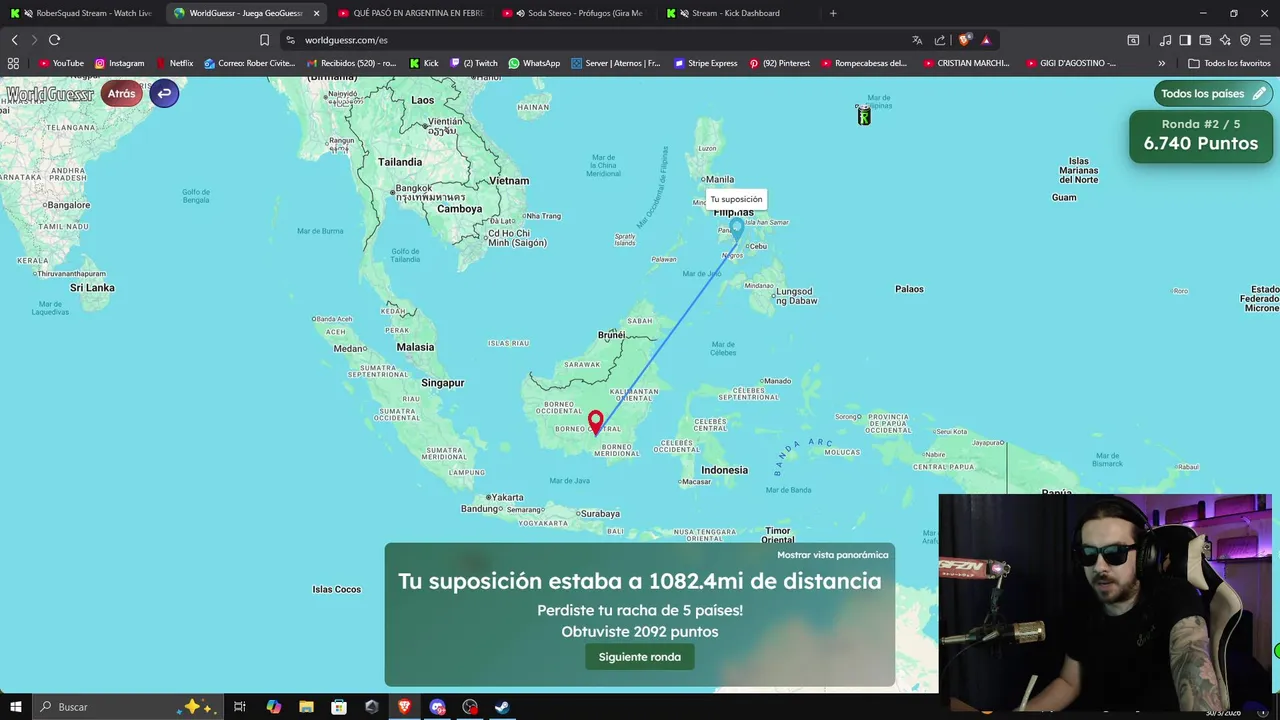The width and height of the screenshot is (1280, 720).
Task: Click the Ronda #2 / 5 score panel
Action: click(x=1200, y=135)
